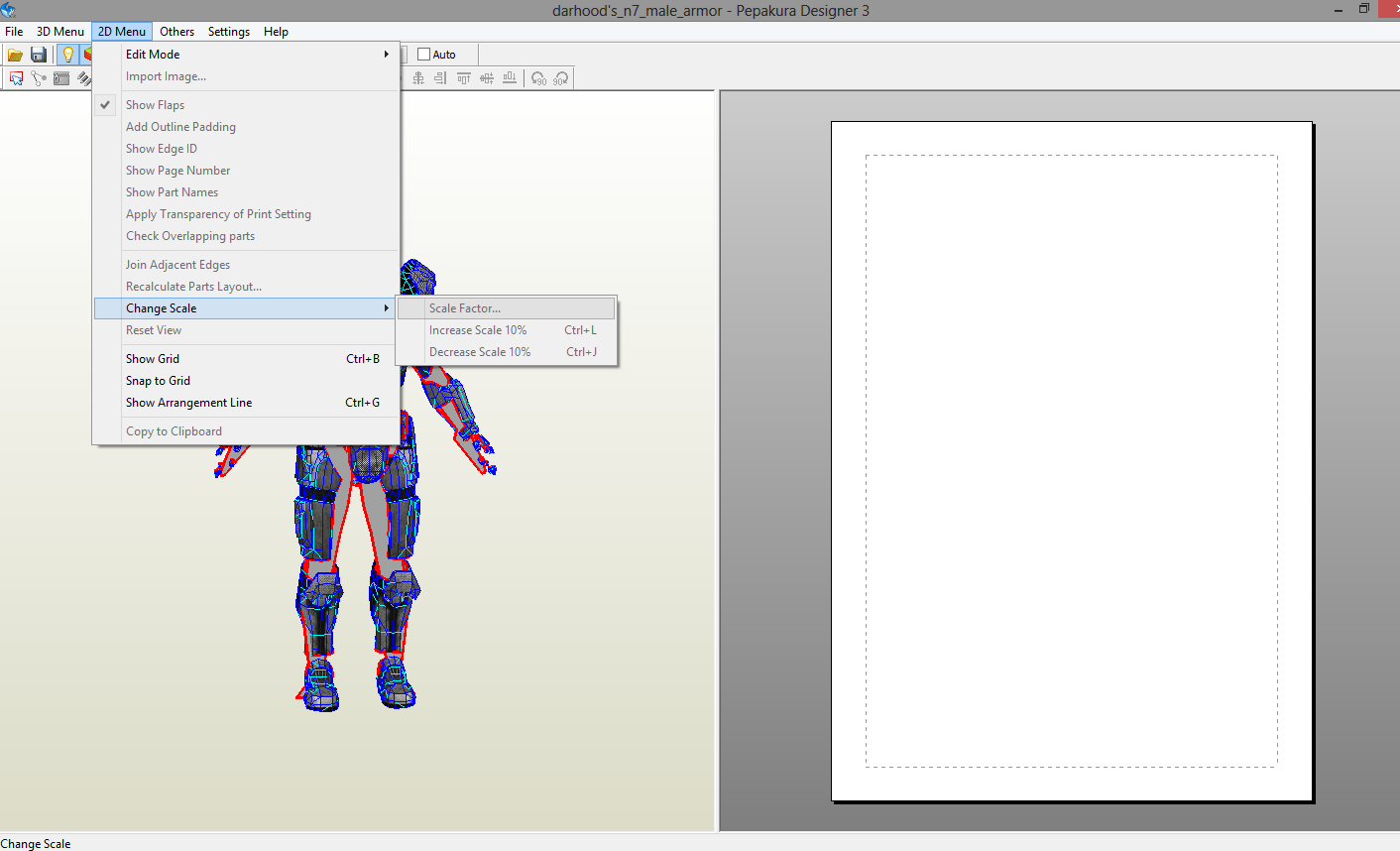This screenshot has height=851, width=1400.
Task: Choose Scale Factor... from the submenu
Action: 507,308
